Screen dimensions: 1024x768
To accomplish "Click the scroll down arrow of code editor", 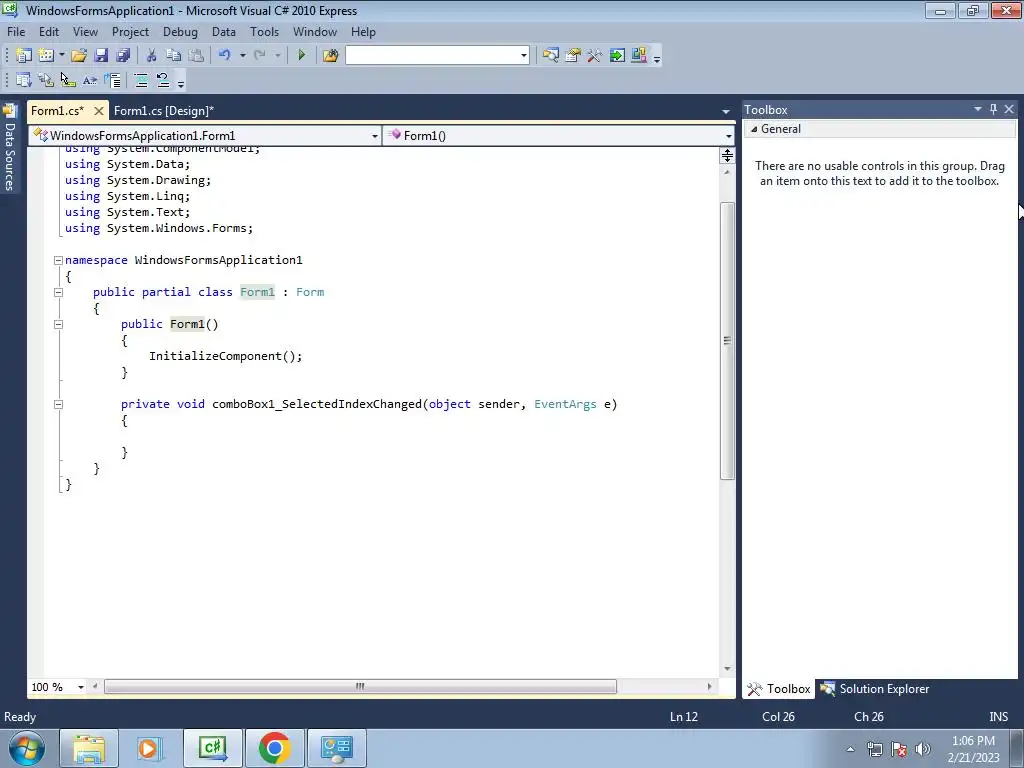I will point(727,669).
